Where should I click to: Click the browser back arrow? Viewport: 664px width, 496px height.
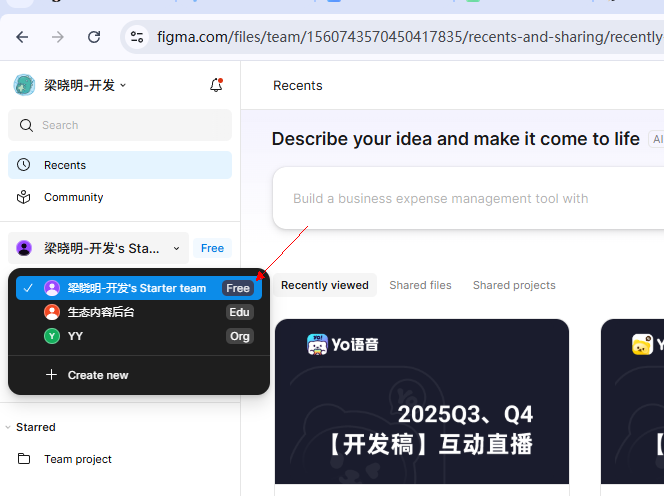point(22,37)
